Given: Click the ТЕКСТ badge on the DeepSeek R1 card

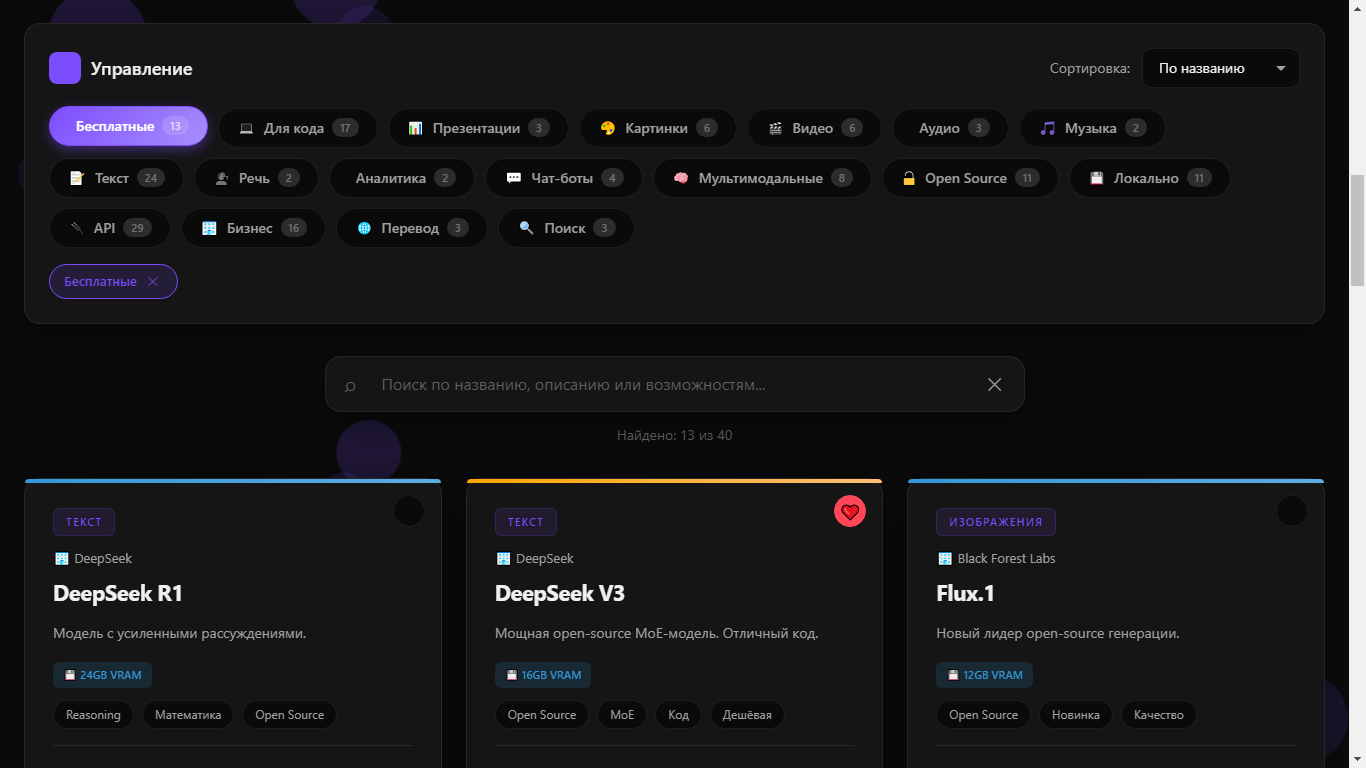Looking at the screenshot, I should (84, 522).
